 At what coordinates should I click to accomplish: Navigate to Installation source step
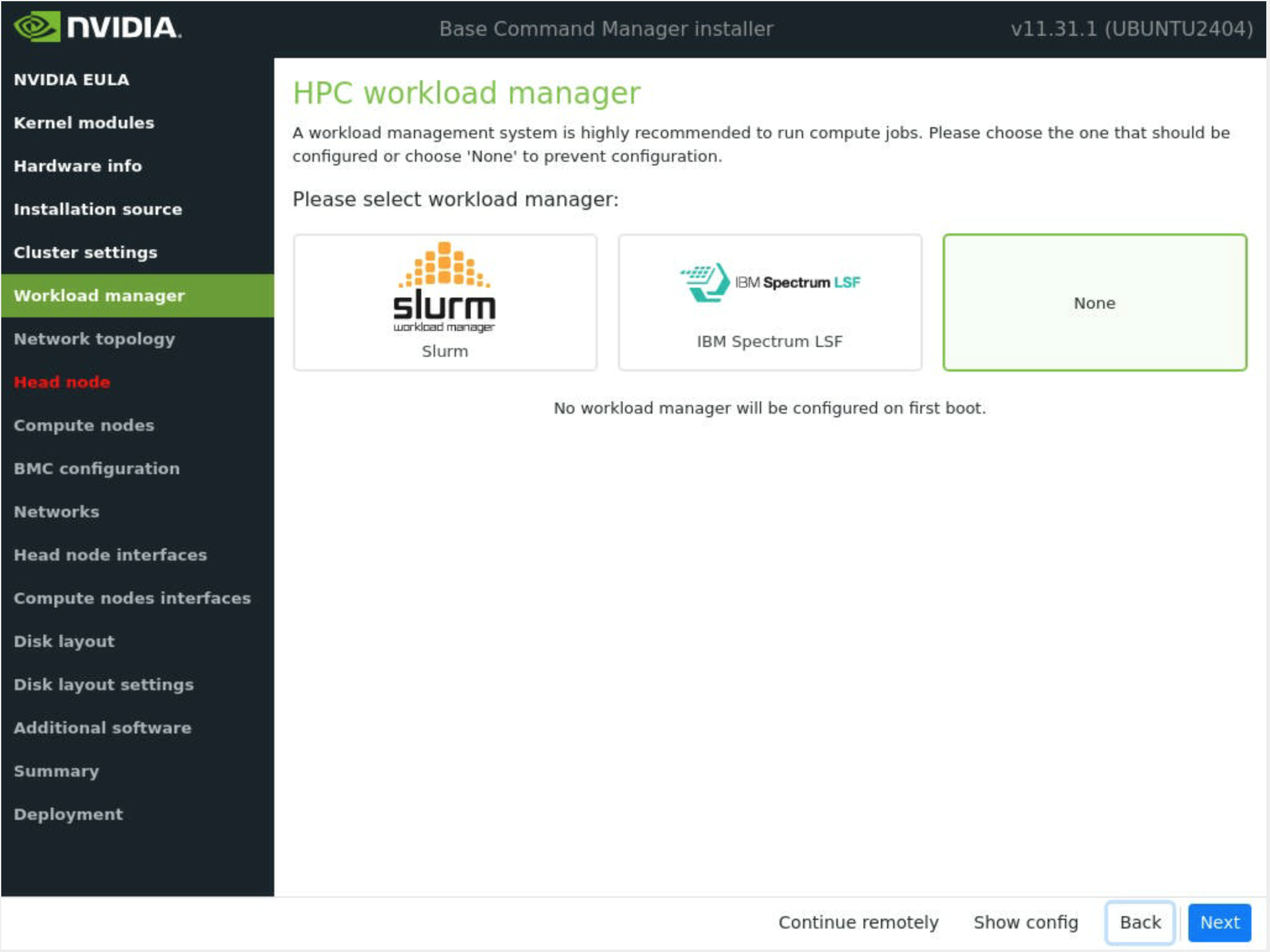pyautogui.click(x=98, y=209)
